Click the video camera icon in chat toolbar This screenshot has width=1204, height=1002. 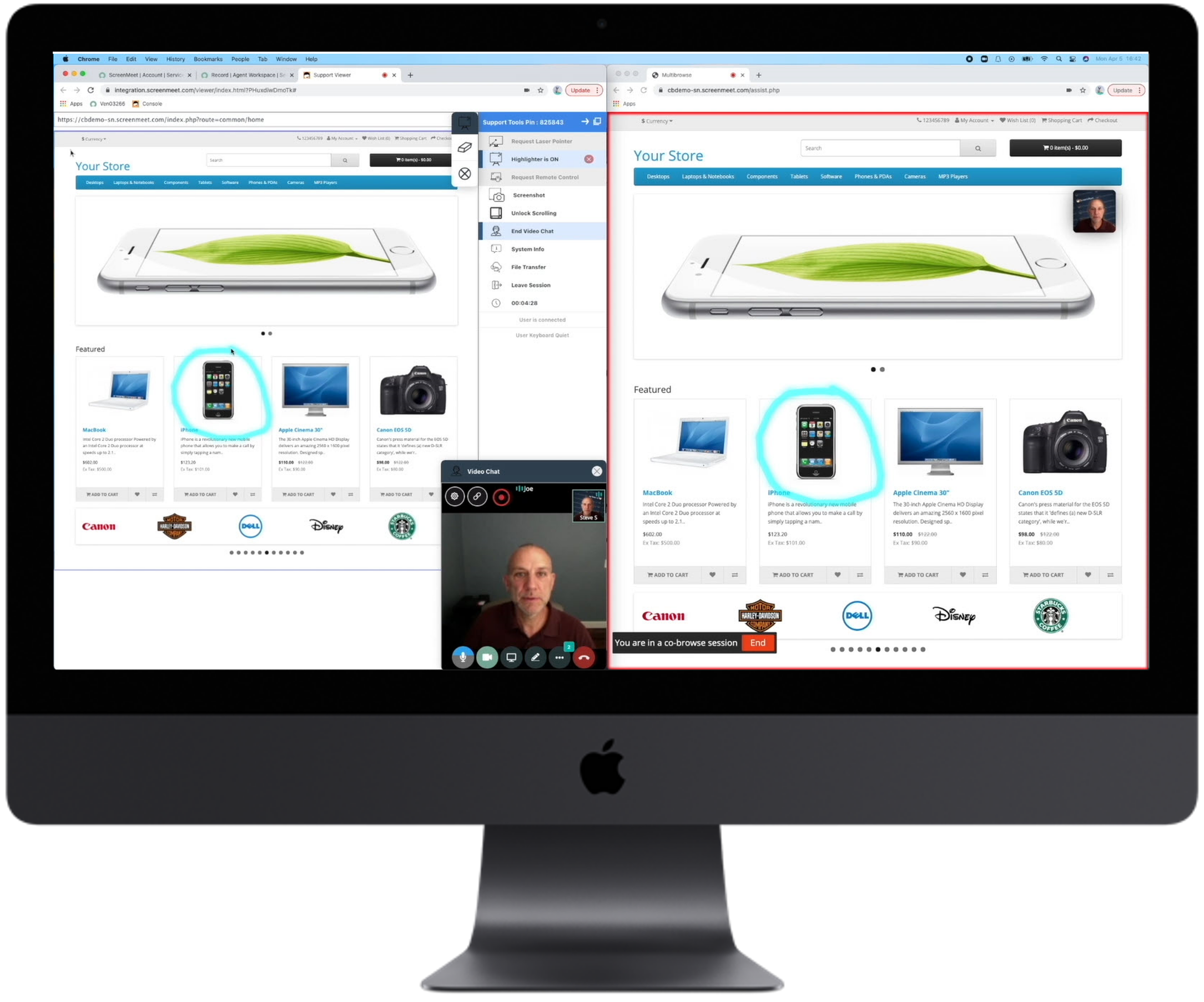(486, 657)
